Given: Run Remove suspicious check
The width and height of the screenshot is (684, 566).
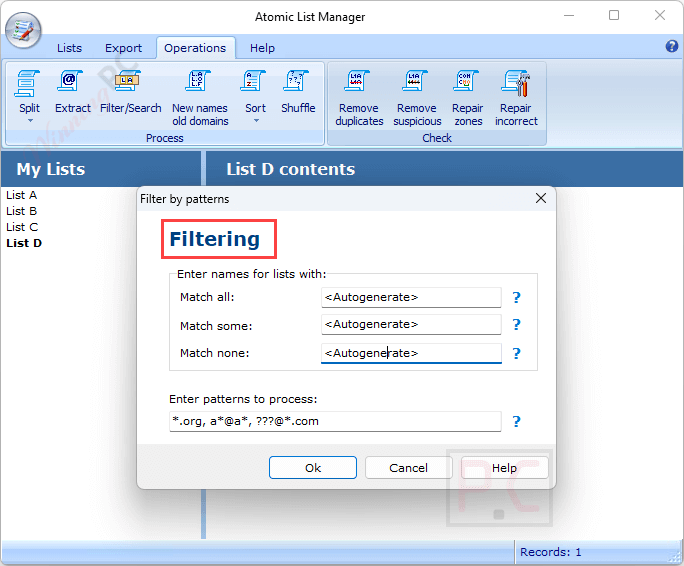Looking at the screenshot, I should click(417, 98).
